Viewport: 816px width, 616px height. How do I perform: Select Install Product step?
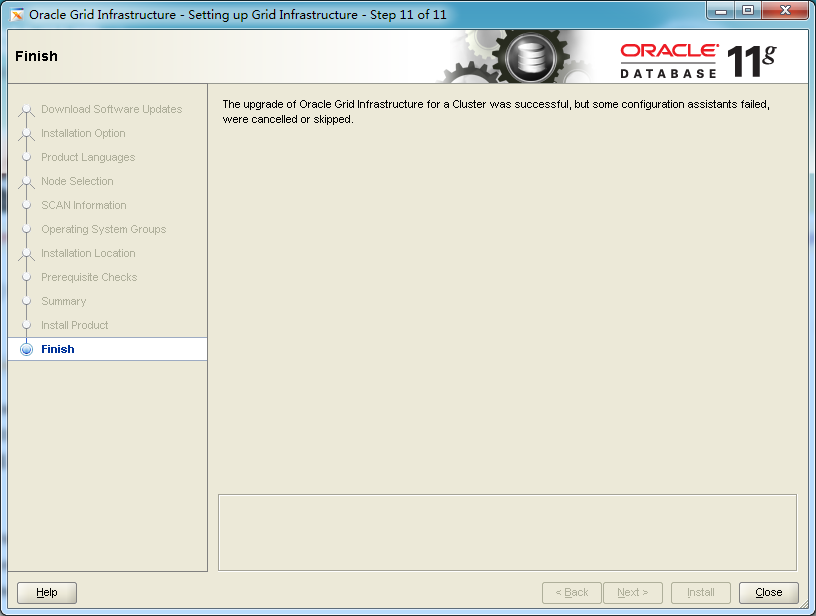pyautogui.click(x=74, y=325)
